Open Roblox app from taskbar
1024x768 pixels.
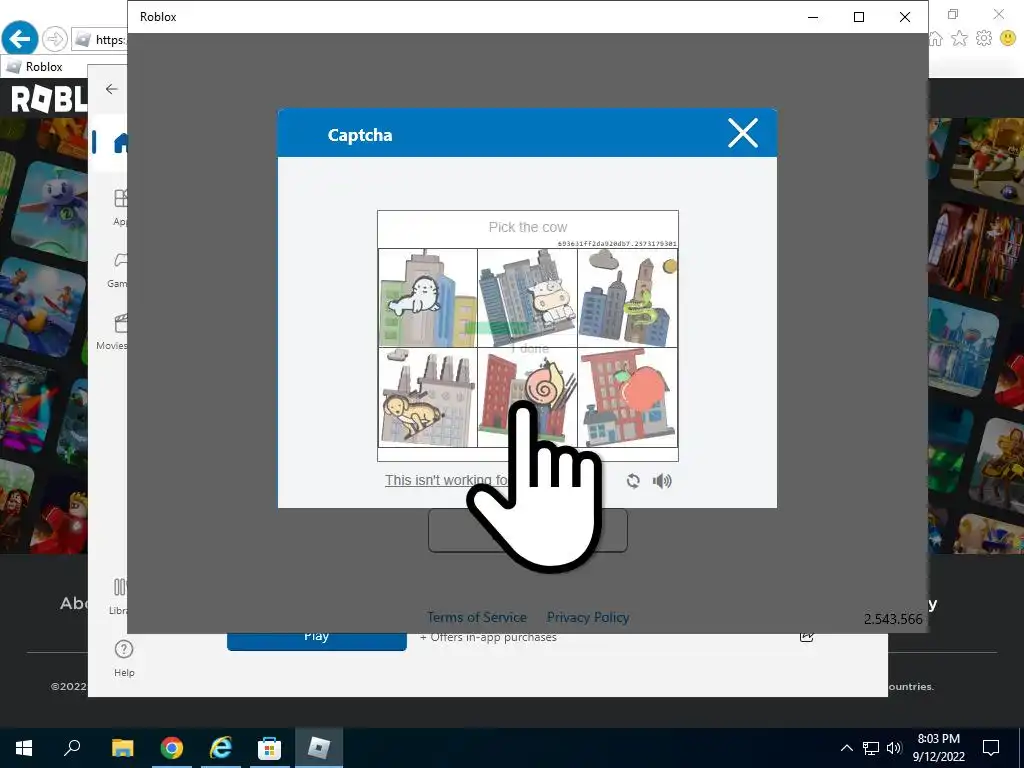(x=318, y=748)
